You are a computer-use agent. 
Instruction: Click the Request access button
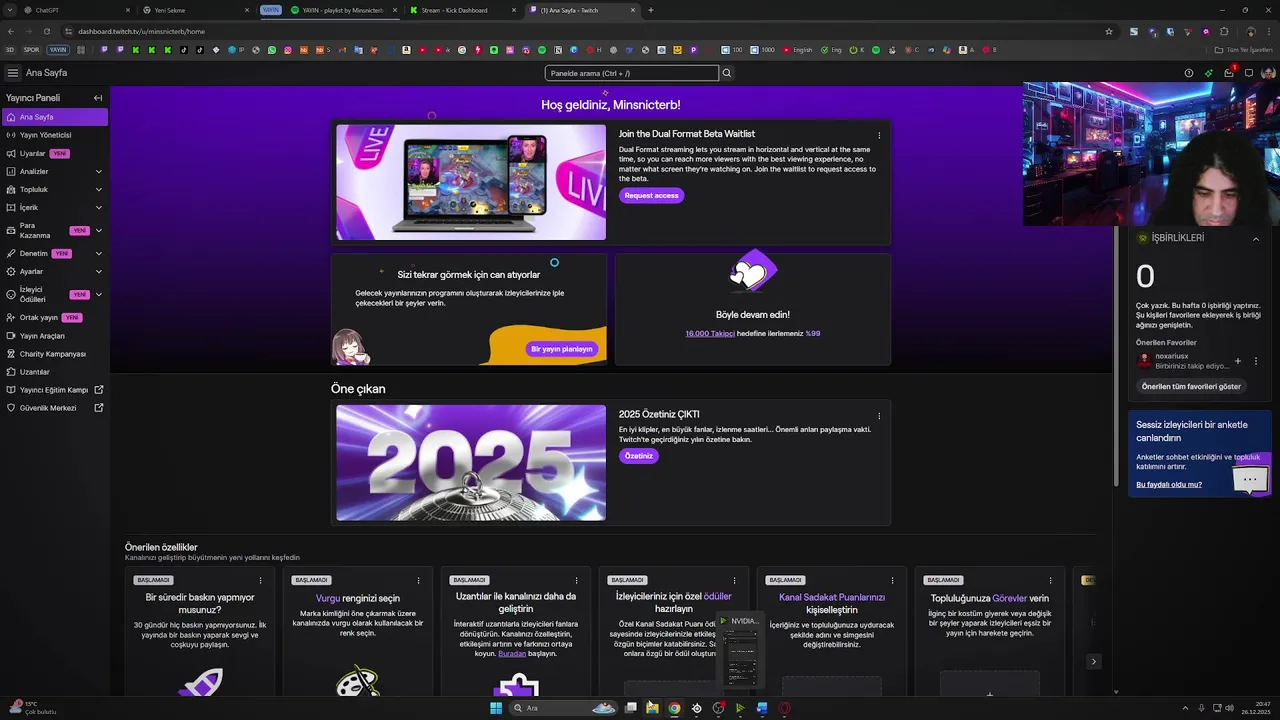pyautogui.click(x=651, y=196)
